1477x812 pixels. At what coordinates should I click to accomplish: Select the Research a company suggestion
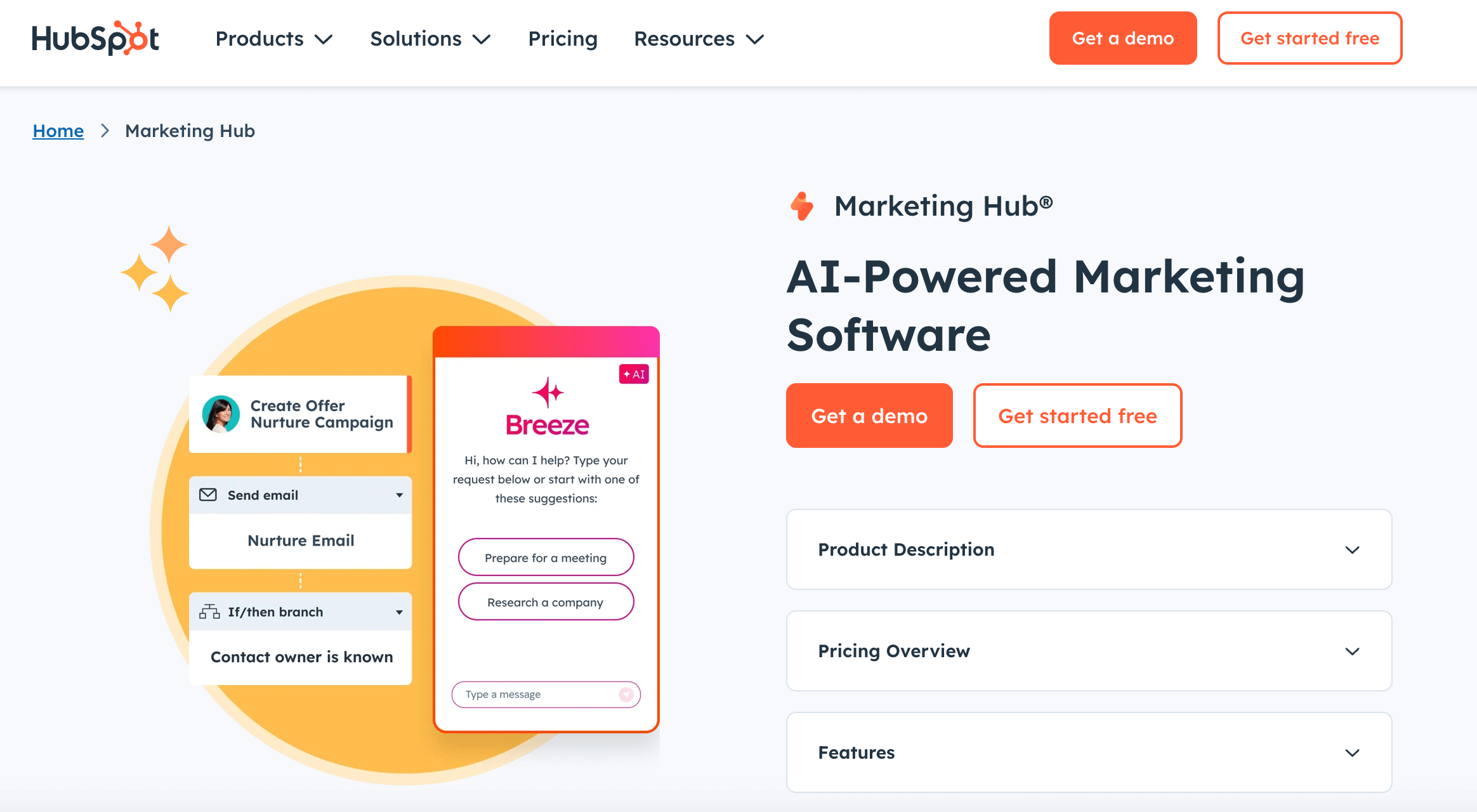546,602
